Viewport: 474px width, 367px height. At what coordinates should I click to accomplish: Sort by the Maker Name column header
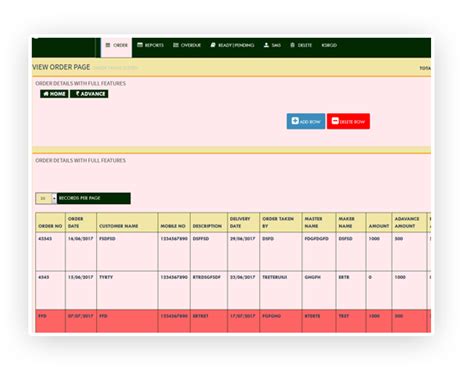(x=351, y=222)
